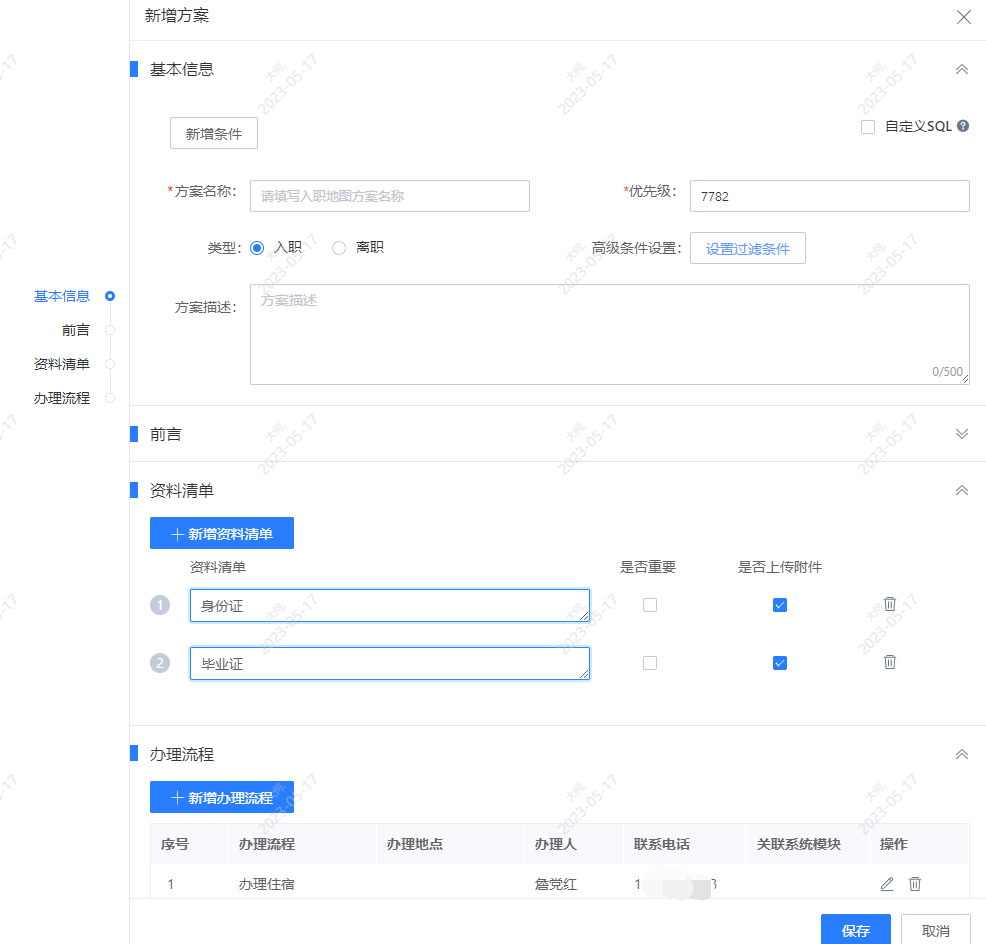986x944 pixels.
Task: Enable the 自定义SQL checkbox
Action: (867, 126)
